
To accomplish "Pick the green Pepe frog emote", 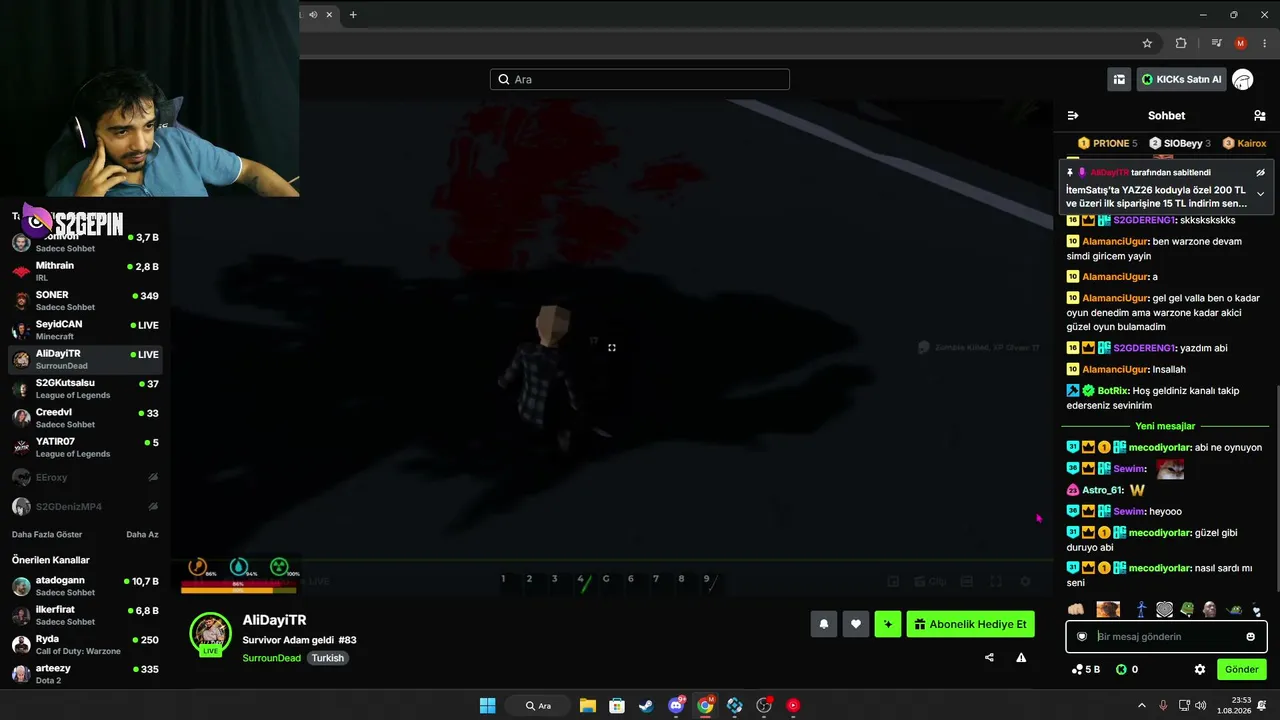I will (x=1187, y=609).
